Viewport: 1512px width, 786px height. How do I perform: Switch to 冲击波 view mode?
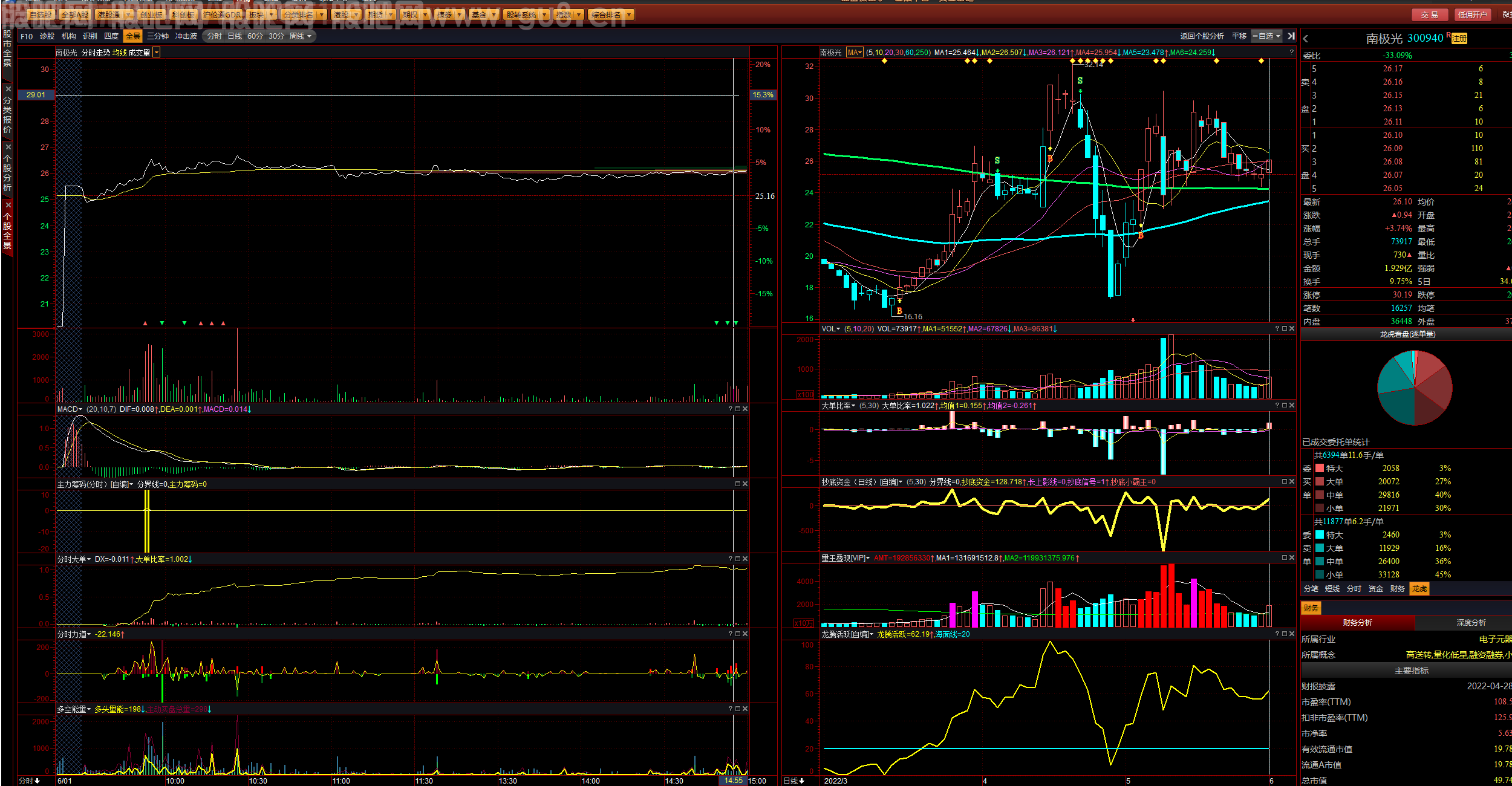[x=186, y=36]
